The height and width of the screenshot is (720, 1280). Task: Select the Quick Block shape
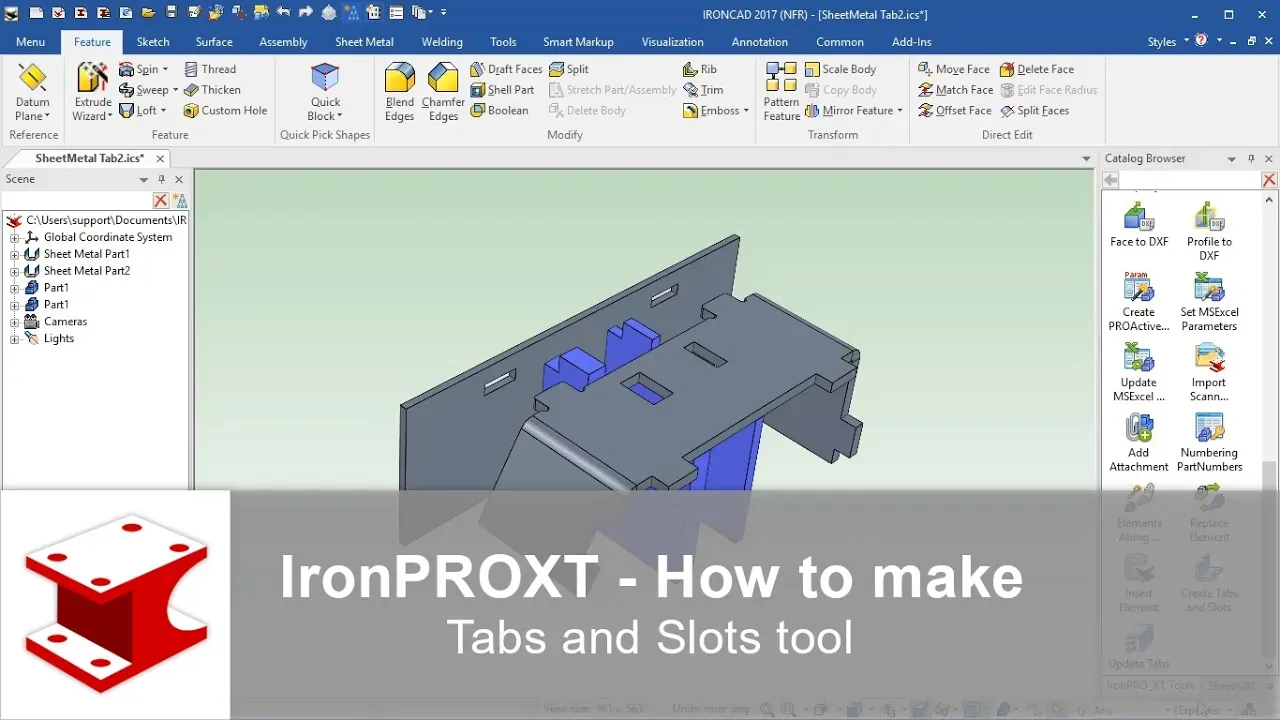[325, 91]
